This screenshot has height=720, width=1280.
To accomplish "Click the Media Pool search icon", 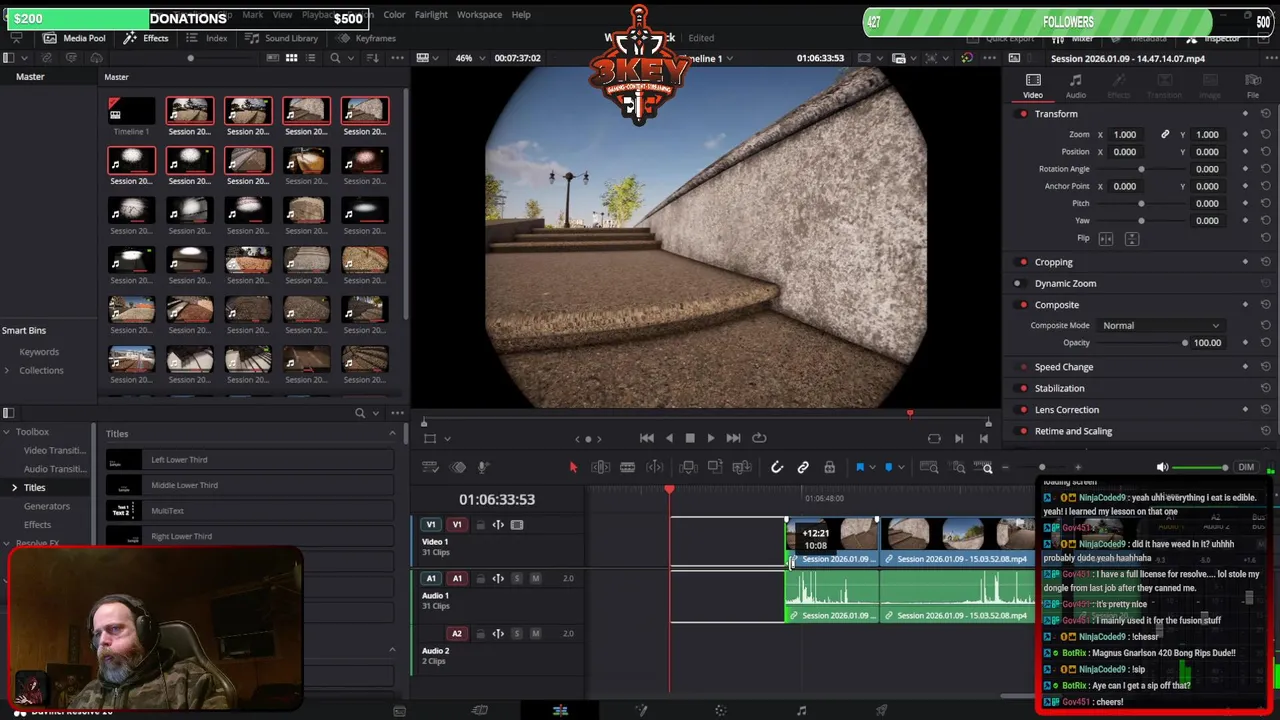I will [x=335, y=58].
